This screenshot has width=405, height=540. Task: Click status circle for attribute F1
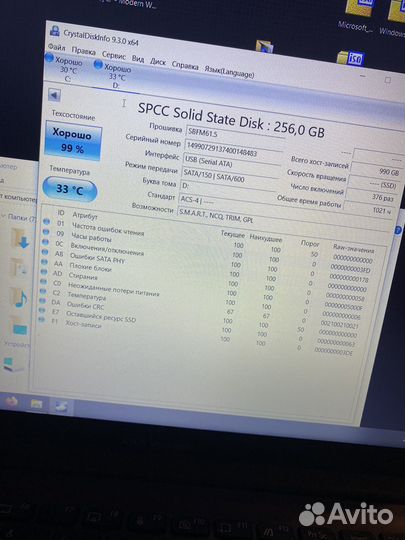pos(41,320)
